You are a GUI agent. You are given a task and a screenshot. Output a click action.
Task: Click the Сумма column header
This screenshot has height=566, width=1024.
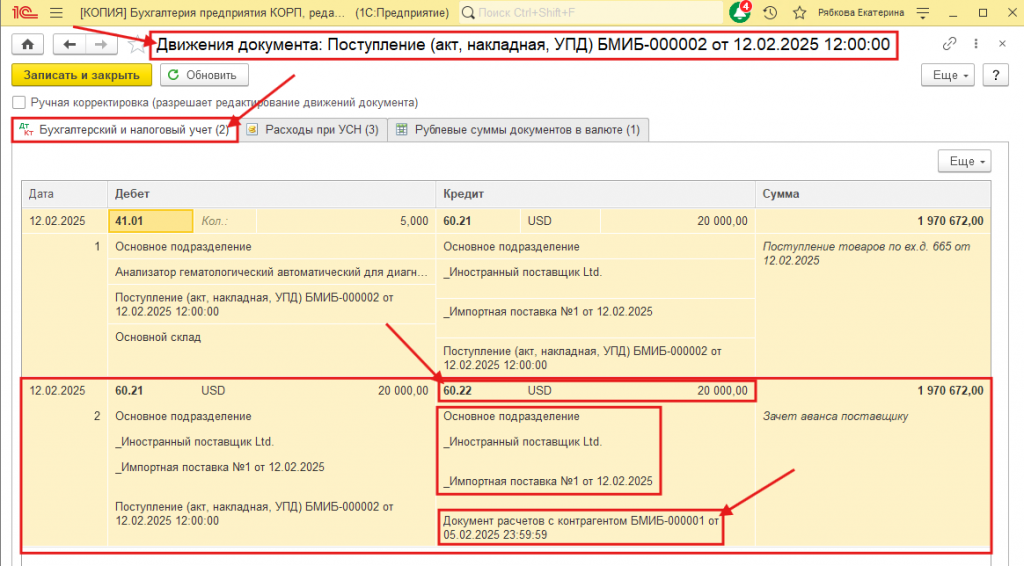[873, 194]
